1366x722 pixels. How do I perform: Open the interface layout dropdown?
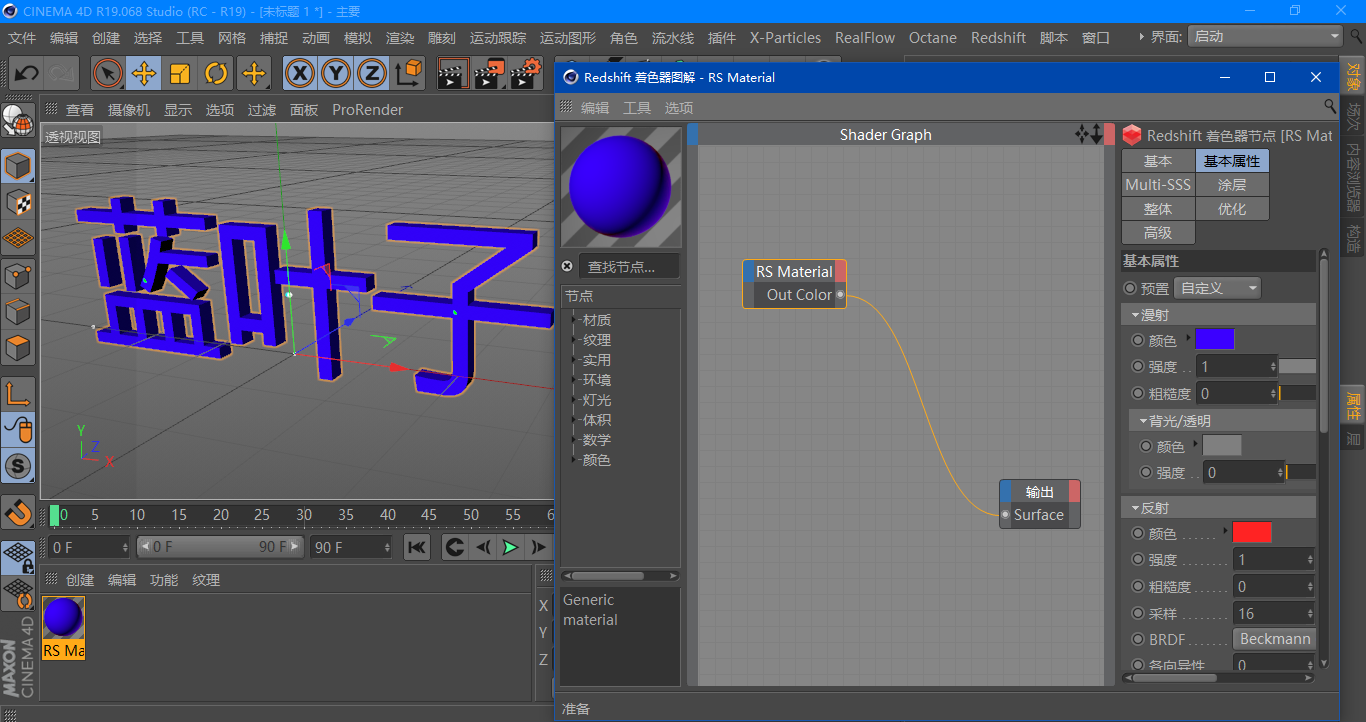tap(1265, 36)
